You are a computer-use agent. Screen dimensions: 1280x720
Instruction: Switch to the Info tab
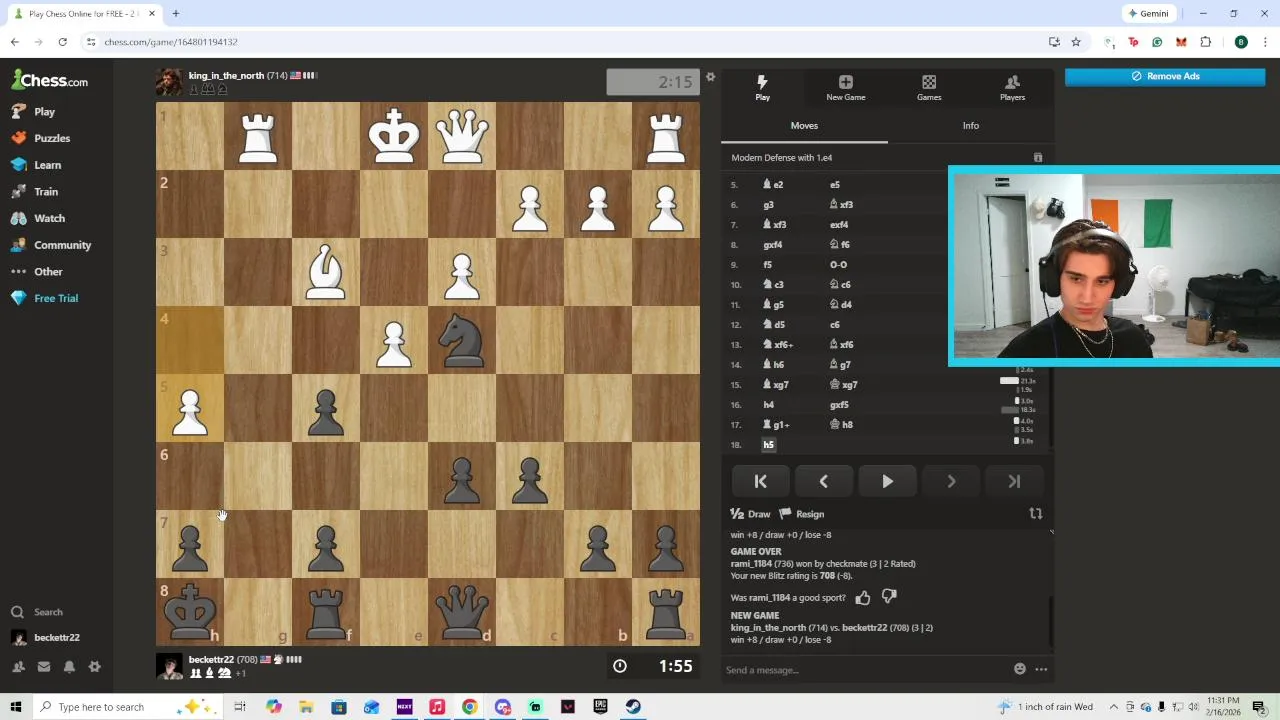(971, 126)
